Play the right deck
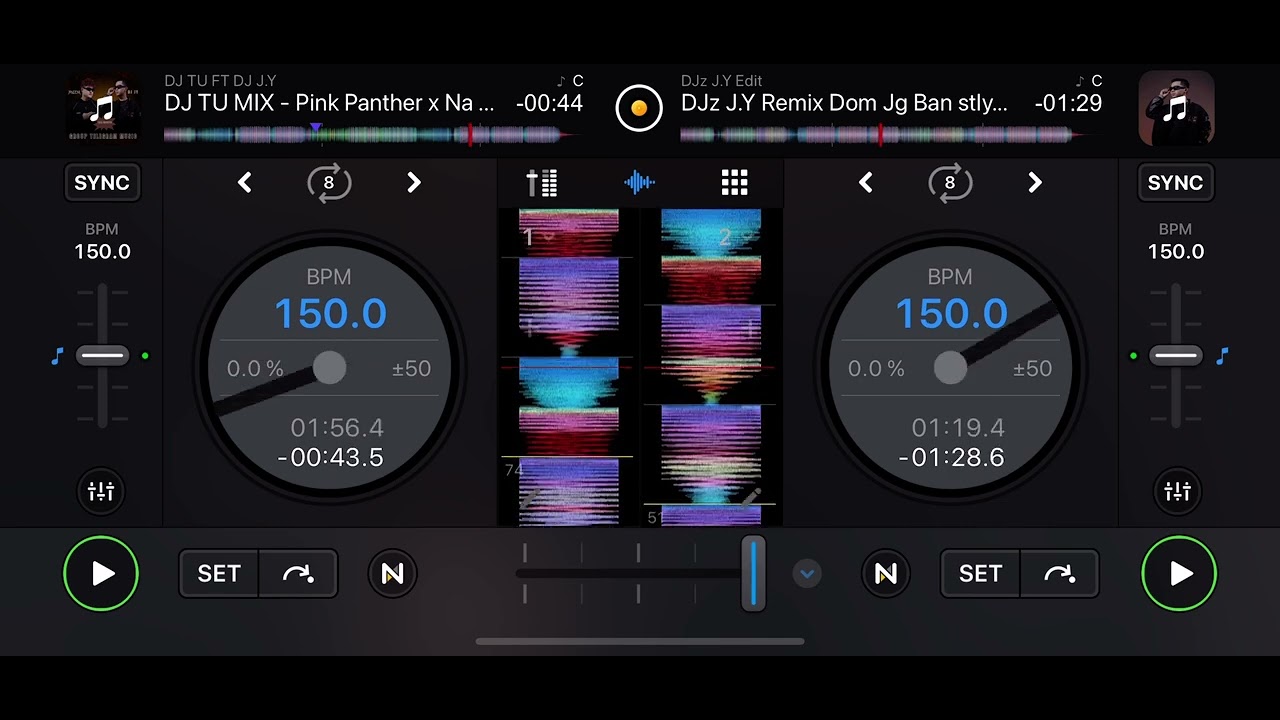 pos(1179,573)
